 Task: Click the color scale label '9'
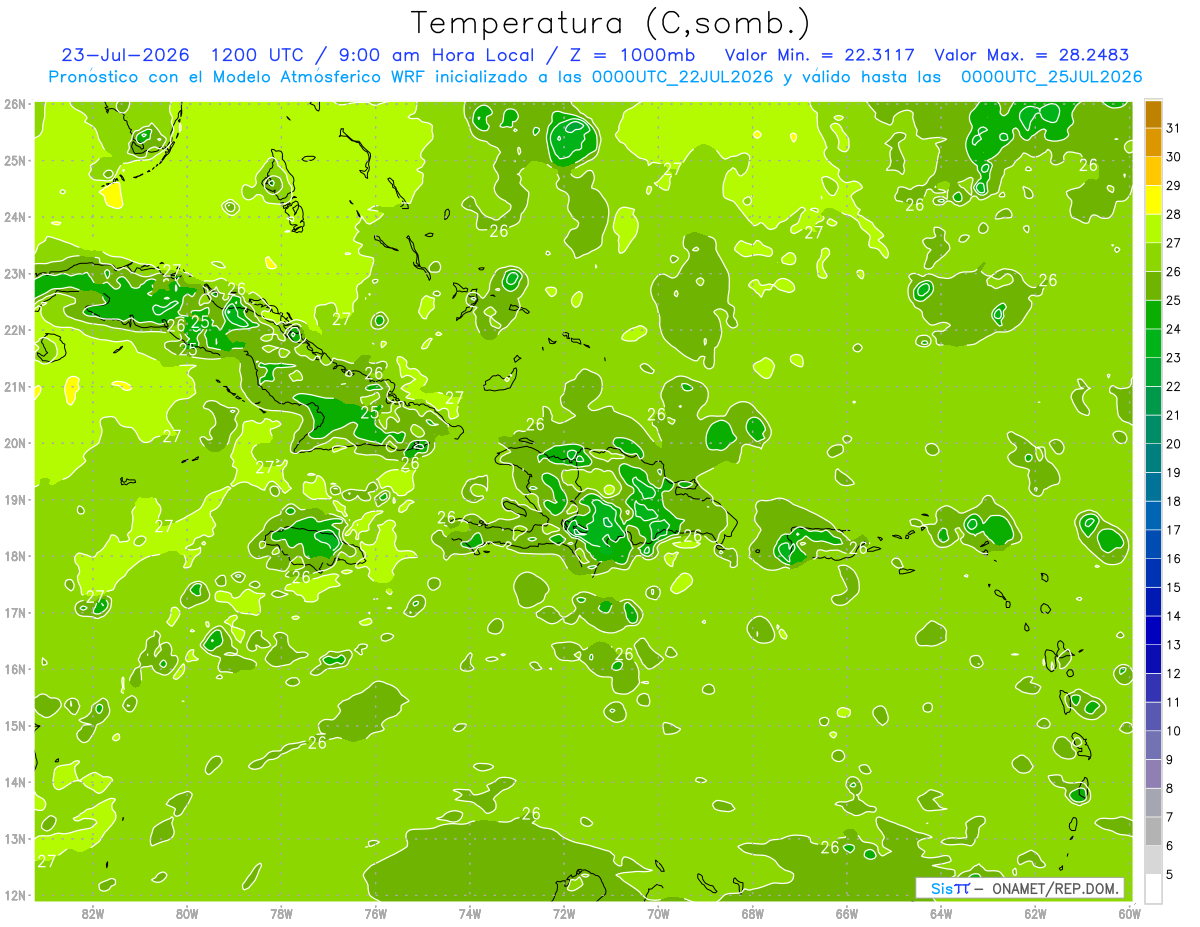tap(1170, 760)
